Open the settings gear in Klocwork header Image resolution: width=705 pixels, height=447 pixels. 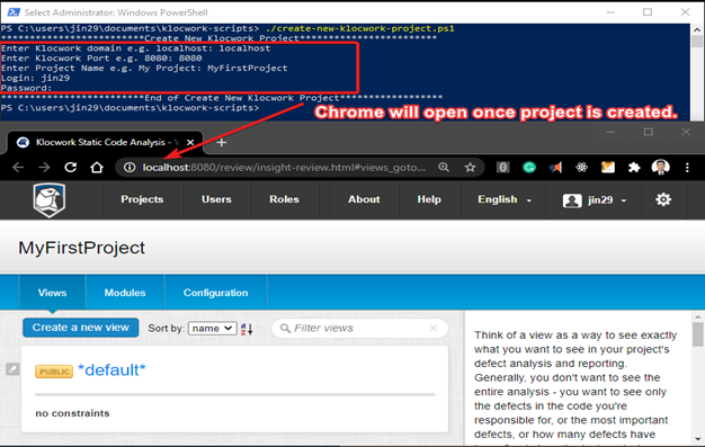pos(663,199)
